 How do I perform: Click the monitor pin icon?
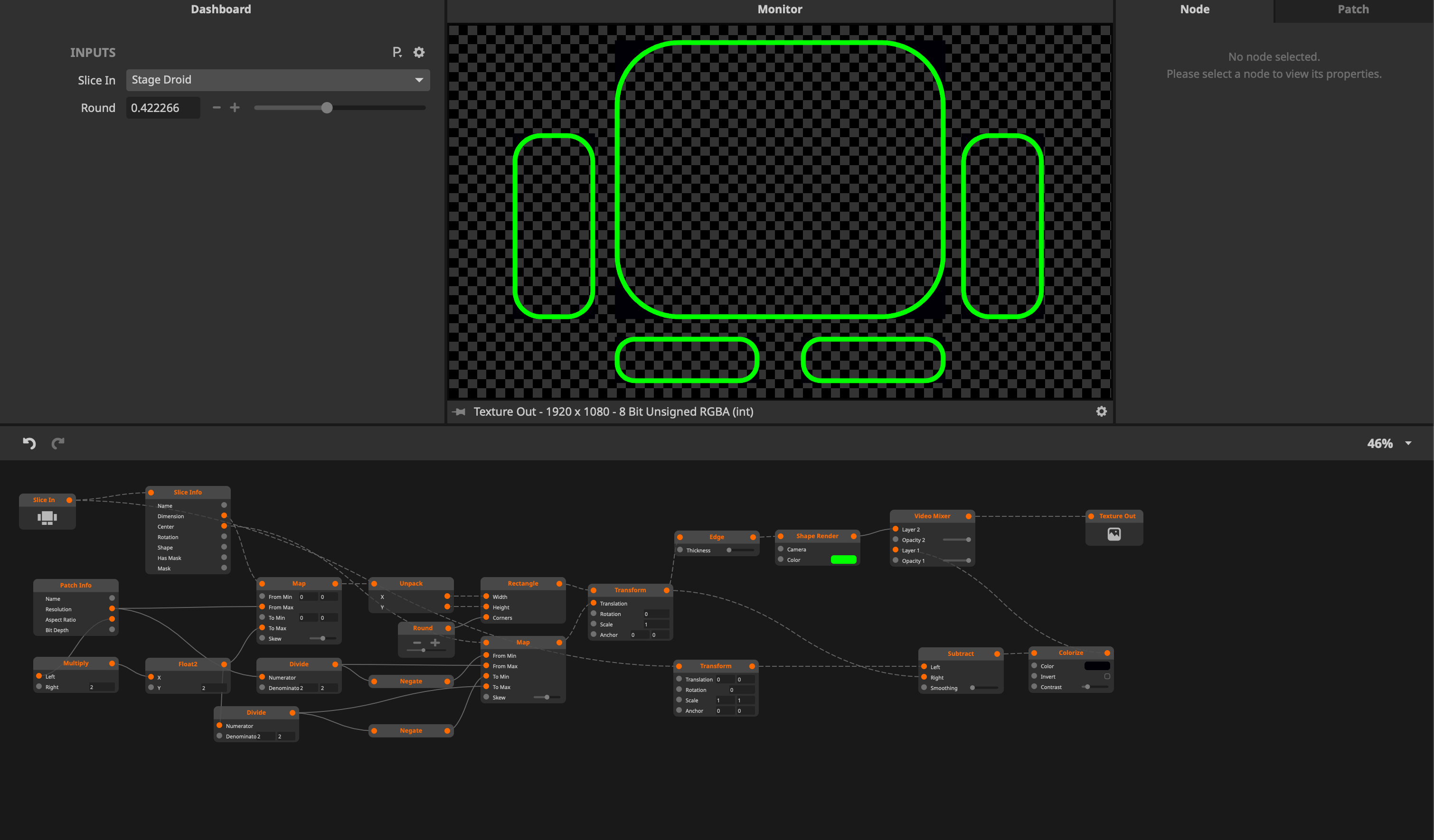[x=459, y=411]
